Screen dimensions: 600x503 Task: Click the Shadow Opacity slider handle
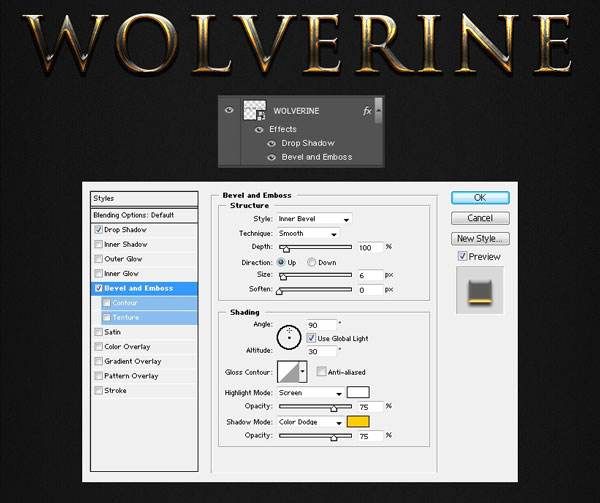coord(334,438)
